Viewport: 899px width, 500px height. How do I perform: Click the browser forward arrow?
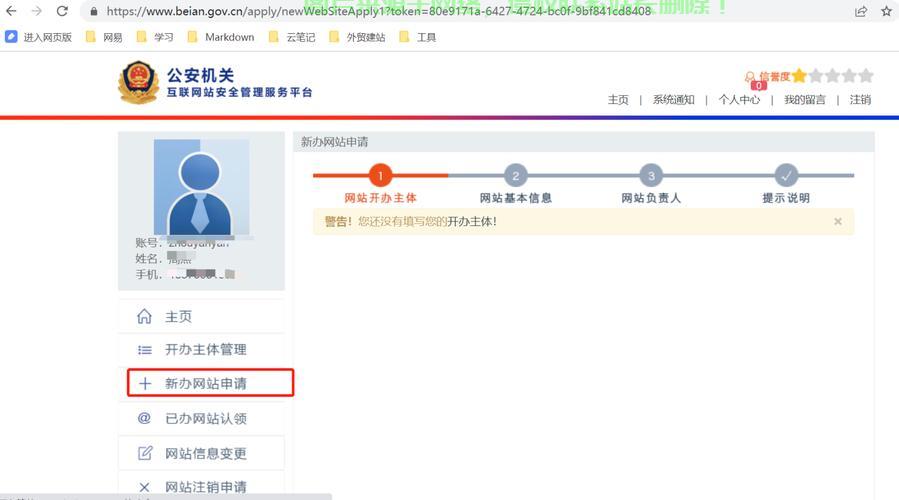[37, 11]
